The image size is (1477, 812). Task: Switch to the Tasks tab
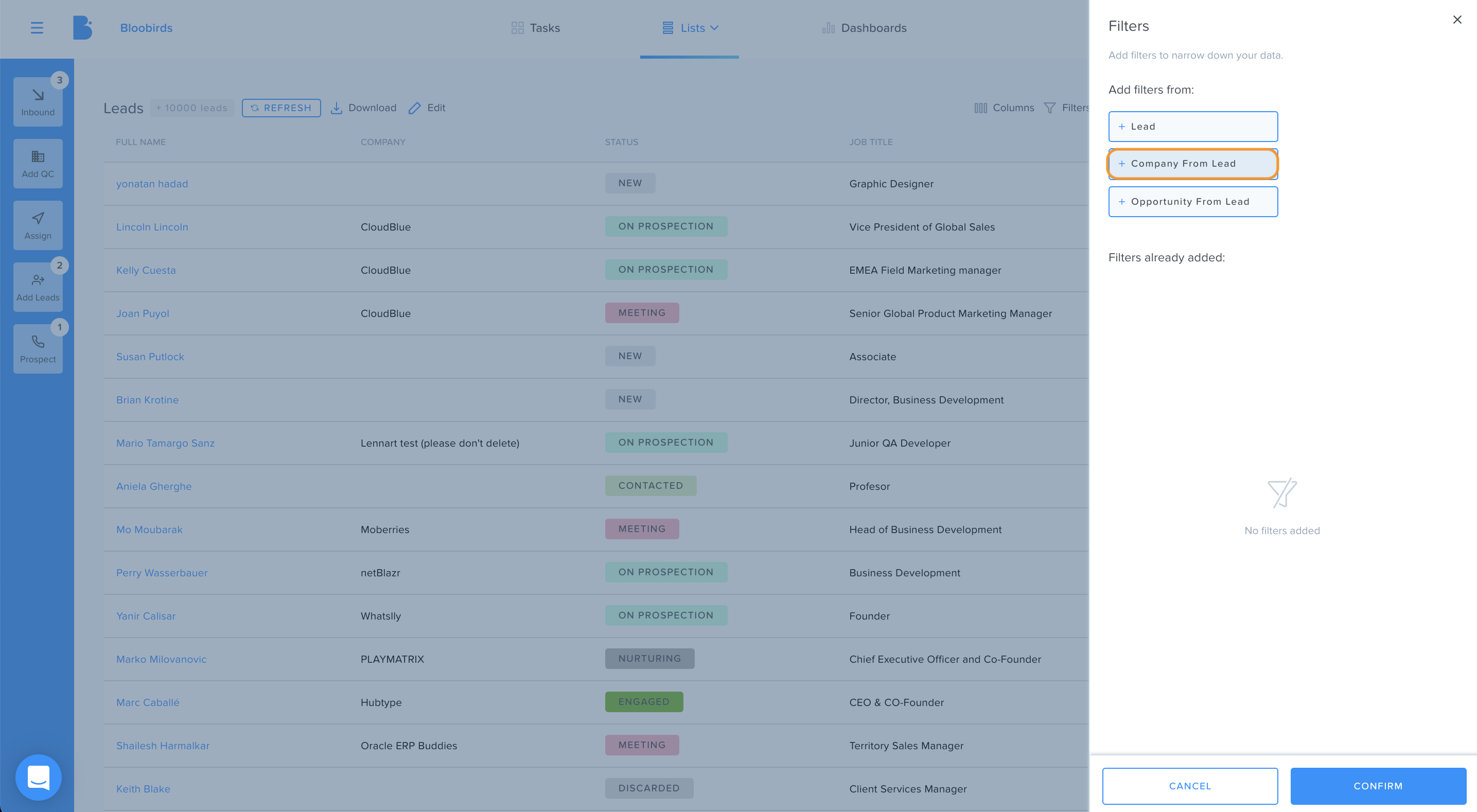[535, 27]
